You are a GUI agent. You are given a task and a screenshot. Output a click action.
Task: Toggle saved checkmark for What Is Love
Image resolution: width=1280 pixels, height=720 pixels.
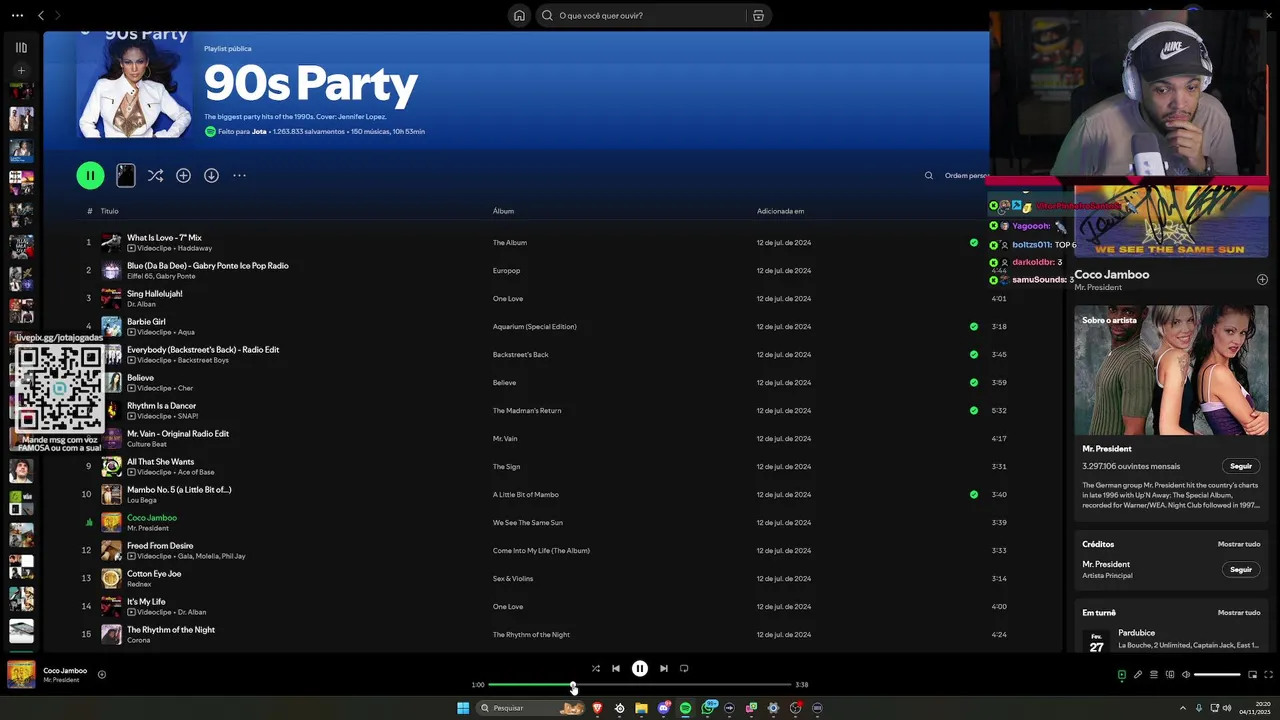coord(974,242)
